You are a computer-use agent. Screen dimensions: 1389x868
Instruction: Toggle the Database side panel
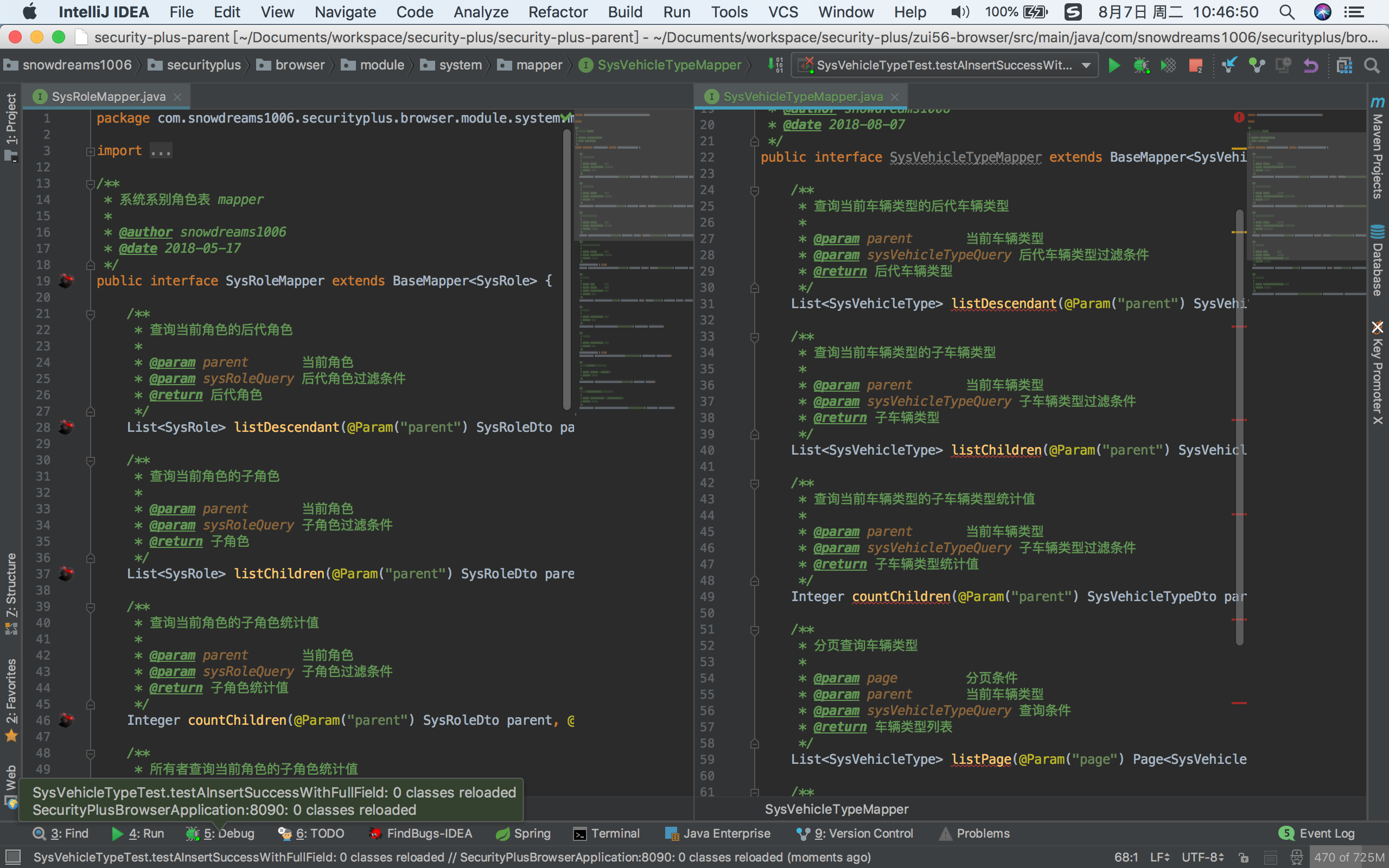tap(1378, 260)
